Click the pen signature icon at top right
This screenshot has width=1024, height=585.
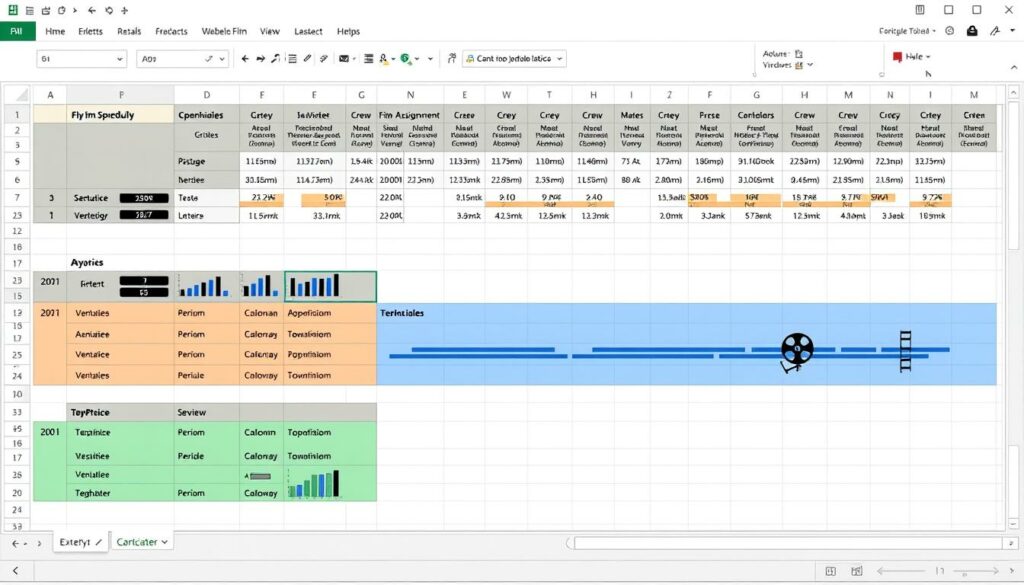tap(995, 31)
